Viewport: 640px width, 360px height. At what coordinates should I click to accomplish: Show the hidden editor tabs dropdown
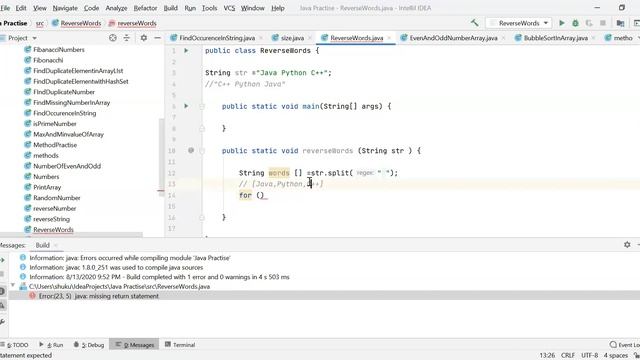(x=638, y=38)
